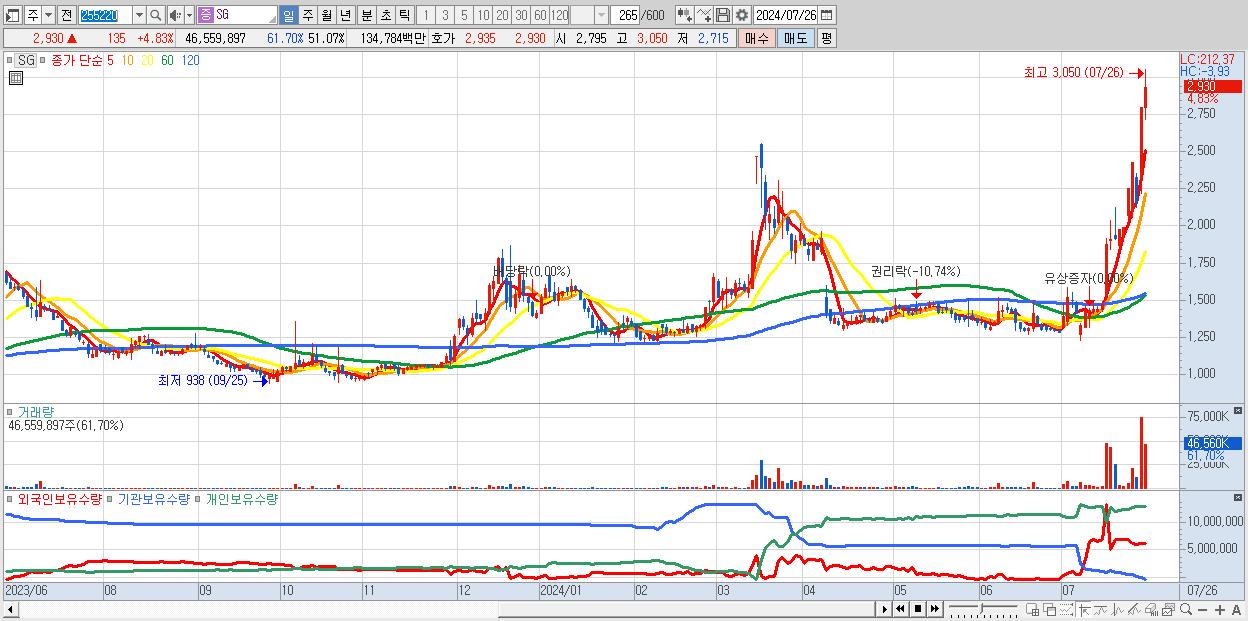This screenshot has height=621, width=1248.
Task: Open the calendar date picker icon
Action: [x=826, y=15]
